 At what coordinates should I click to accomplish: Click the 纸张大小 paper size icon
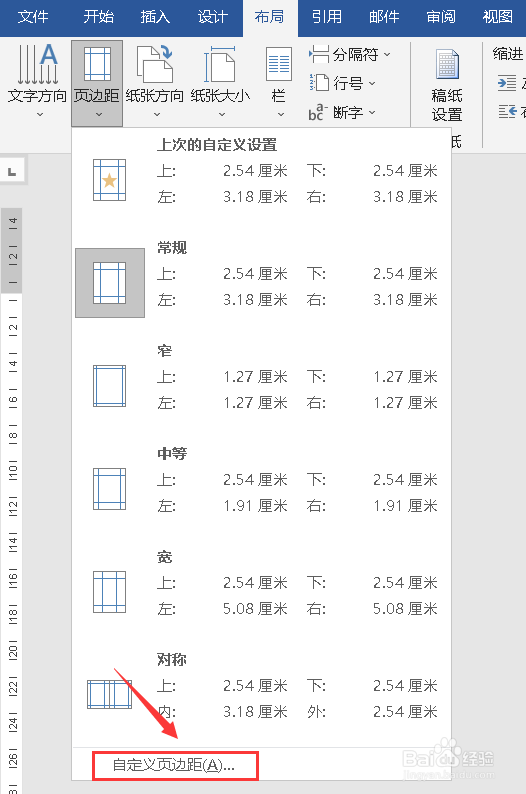point(220,64)
